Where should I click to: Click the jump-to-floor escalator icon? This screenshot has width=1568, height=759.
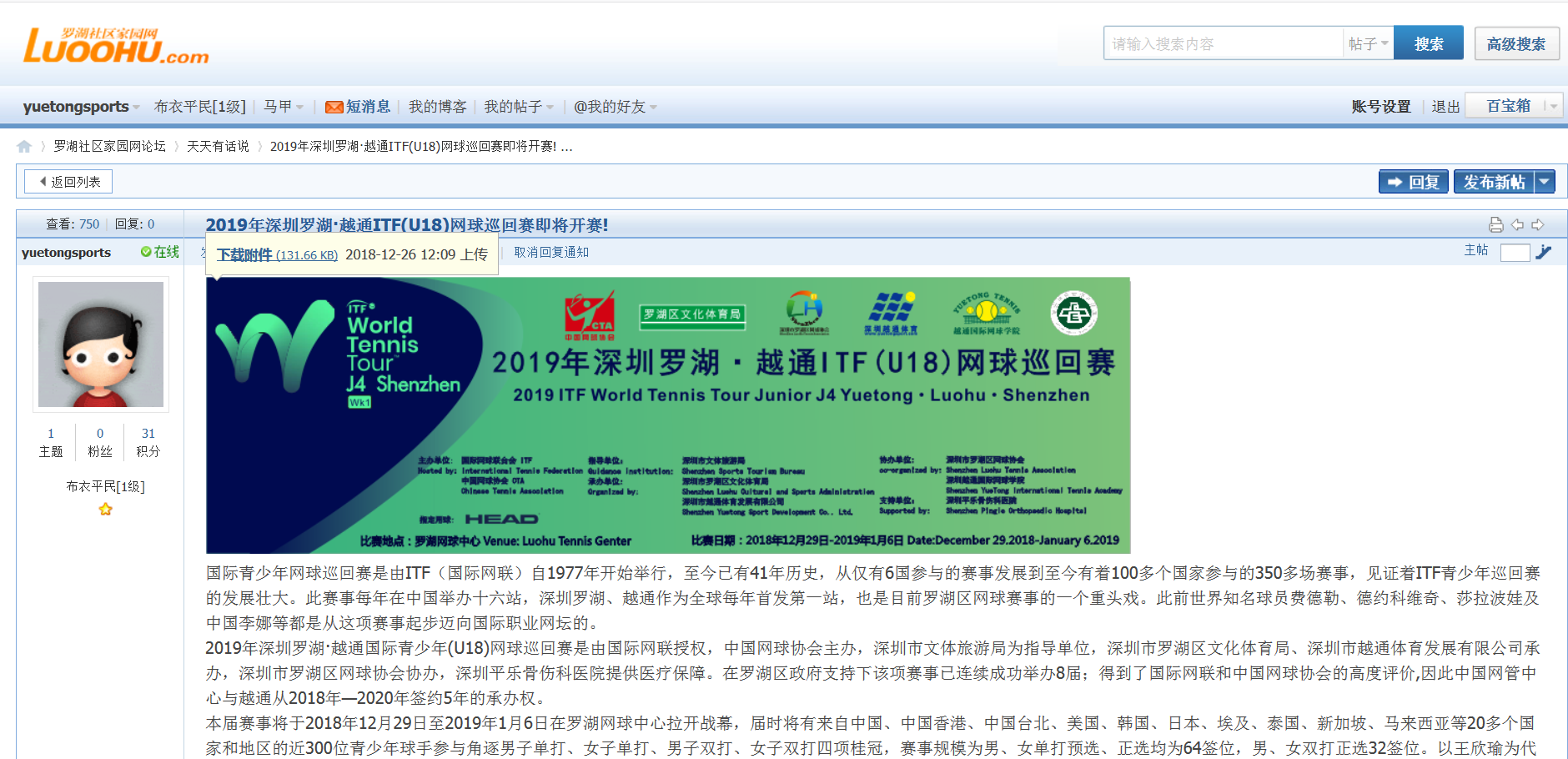[1544, 252]
